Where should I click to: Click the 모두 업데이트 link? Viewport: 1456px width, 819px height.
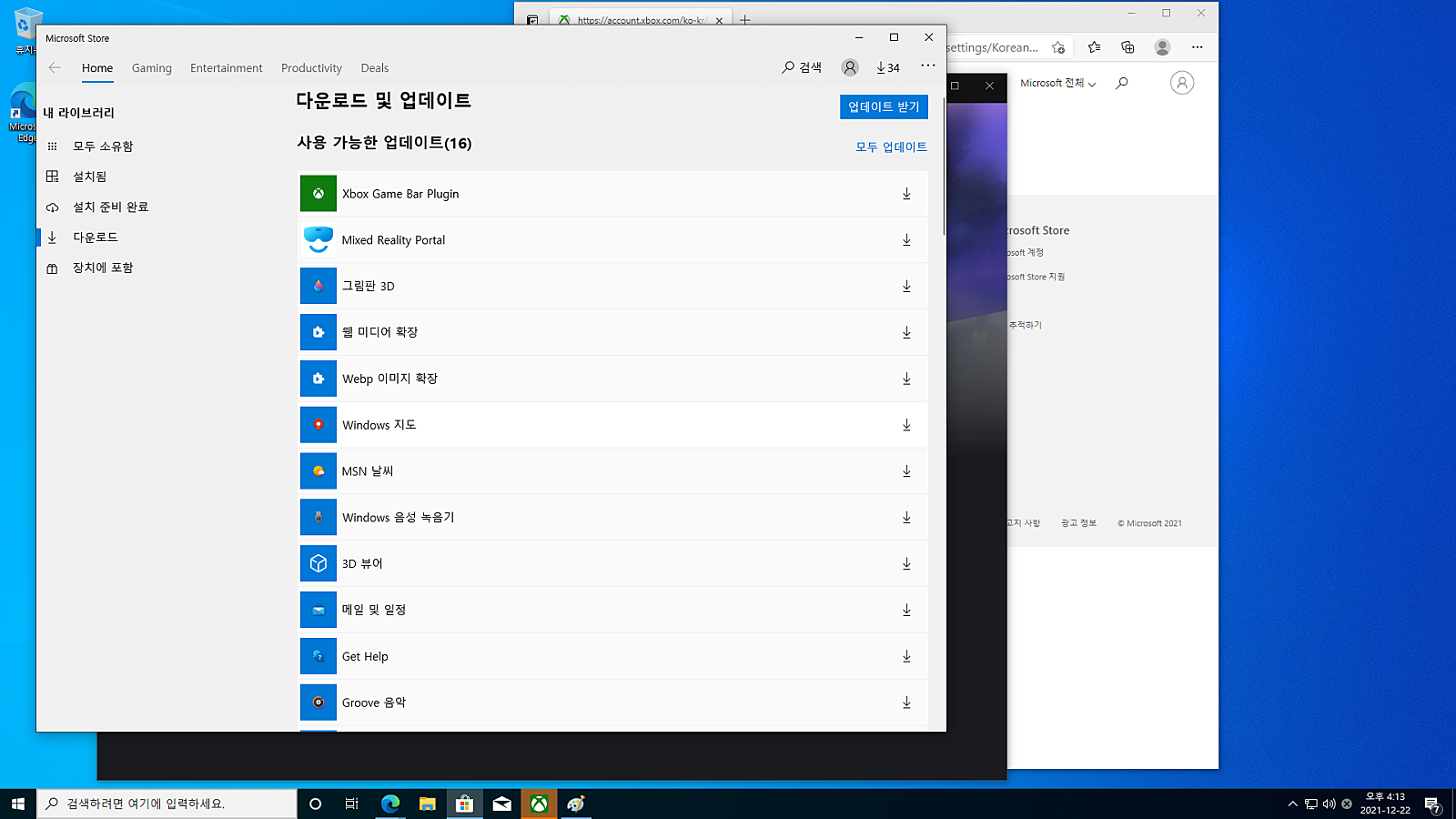(891, 147)
